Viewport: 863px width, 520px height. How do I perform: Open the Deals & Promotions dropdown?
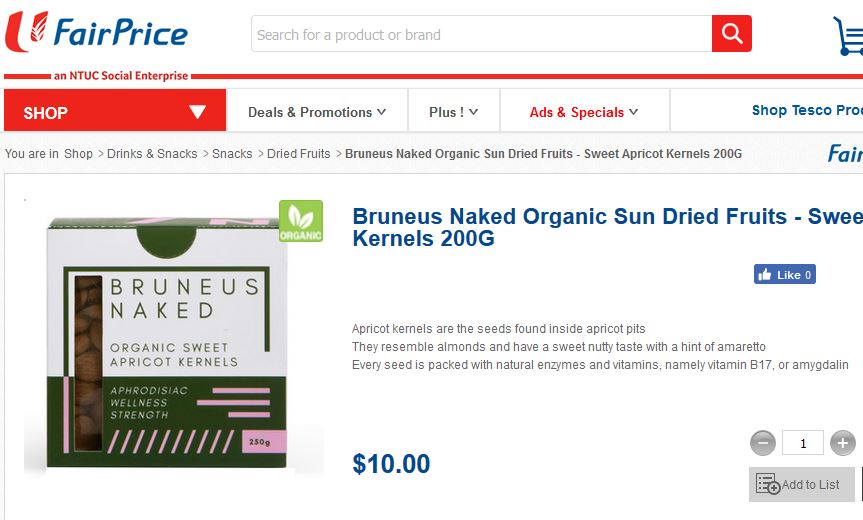click(x=317, y=112)
